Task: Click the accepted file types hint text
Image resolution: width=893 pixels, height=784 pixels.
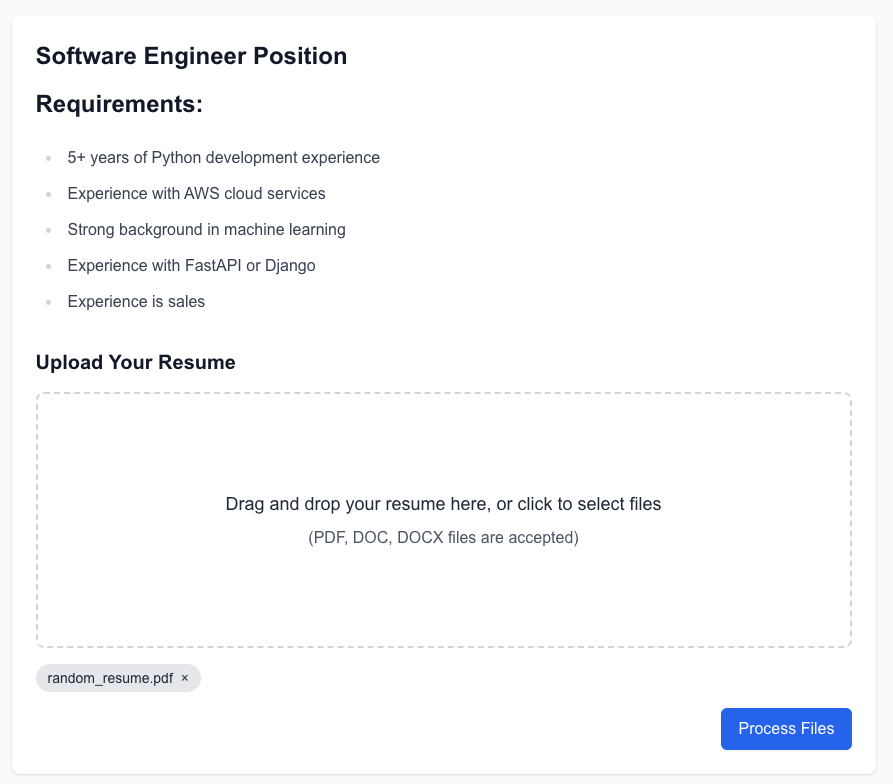Action: pos(443,537)
